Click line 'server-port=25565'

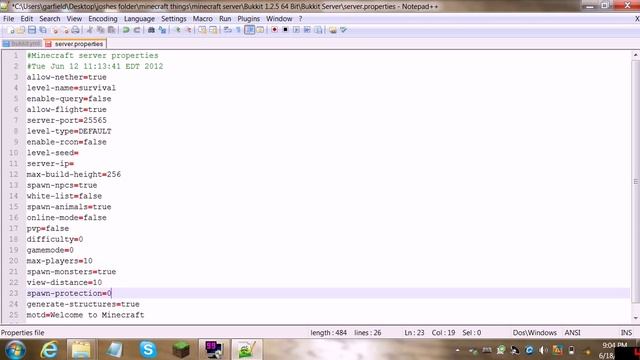tap(67, 120)
